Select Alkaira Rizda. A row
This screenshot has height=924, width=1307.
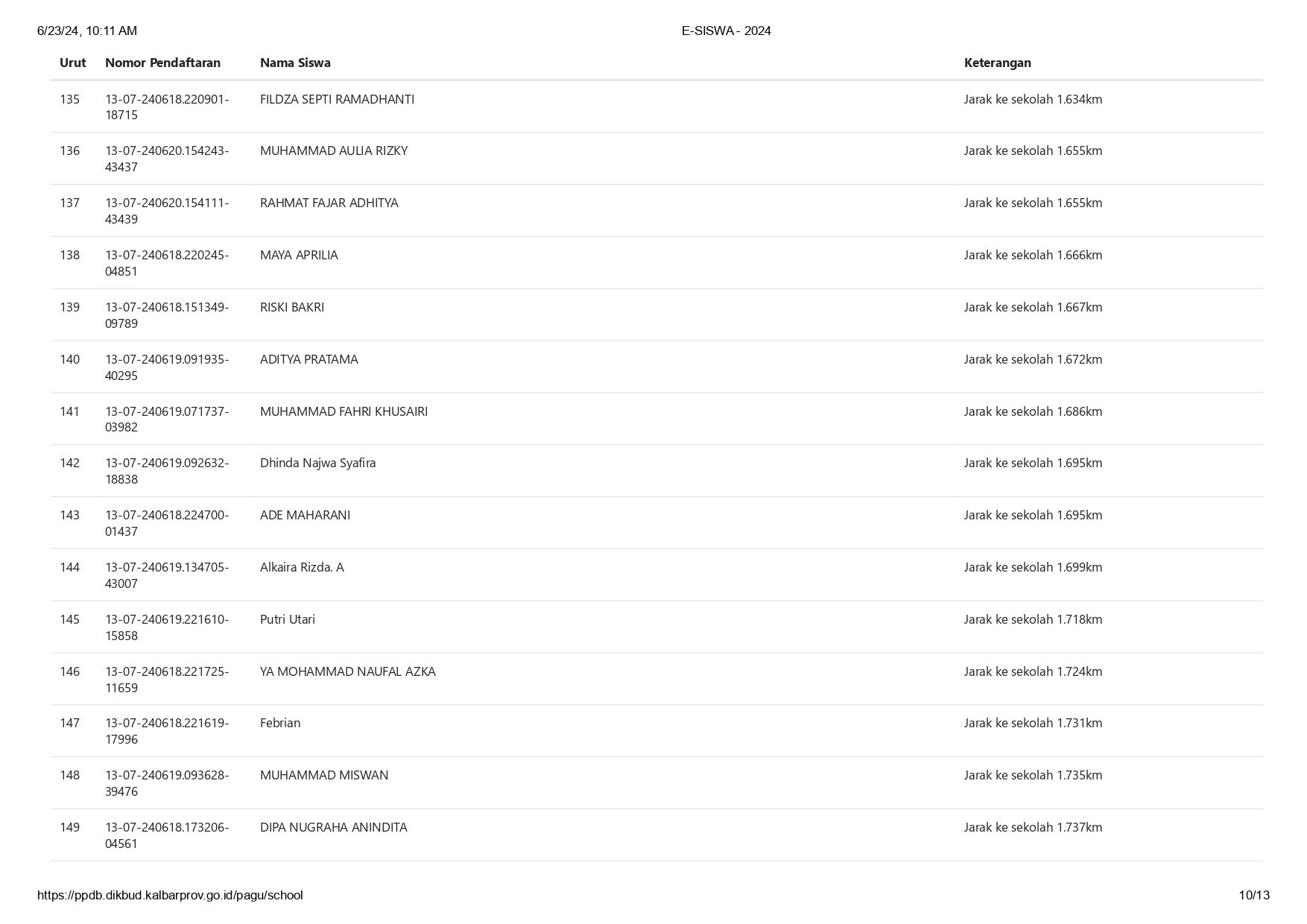(656, 575)
